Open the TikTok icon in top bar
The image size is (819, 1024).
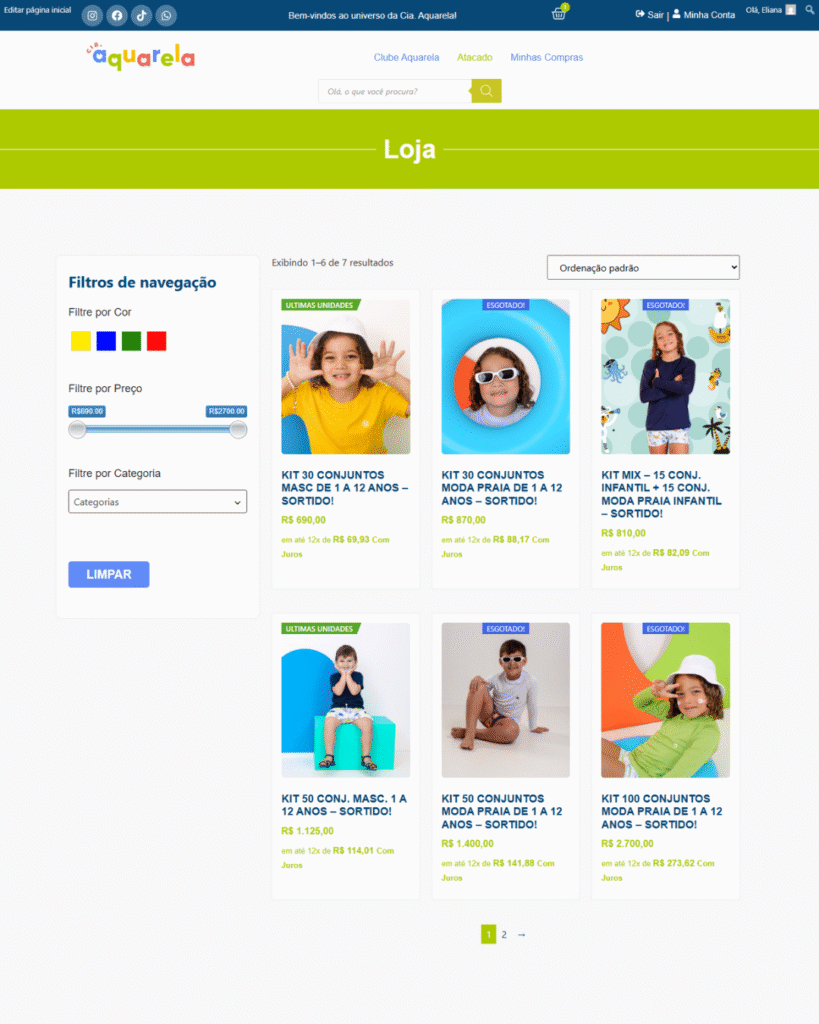(142, 16)
